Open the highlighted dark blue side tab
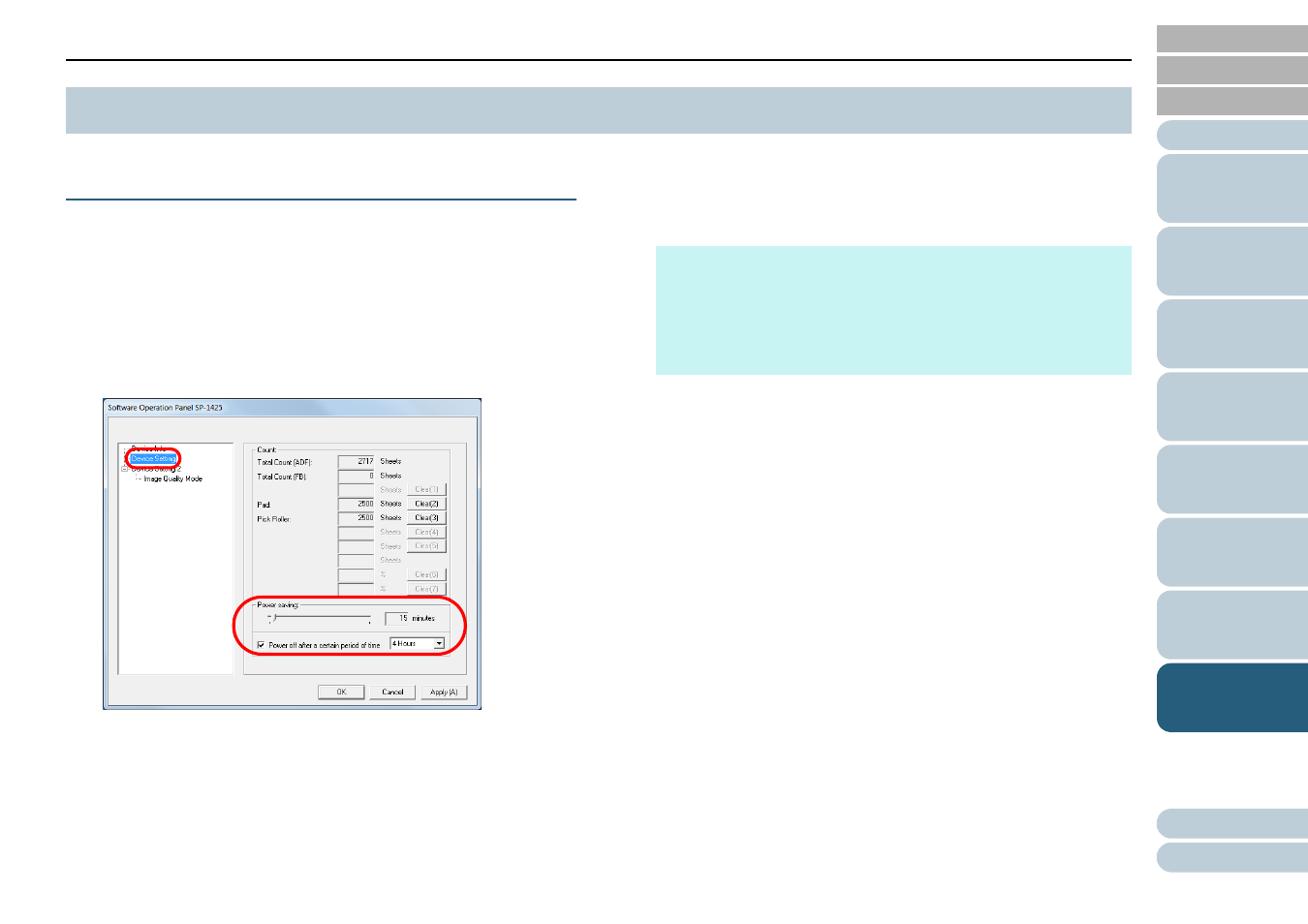Image resolution: width=1308 pixels, height=924 pixels. pyautogui.click(x=1232, y=697)
